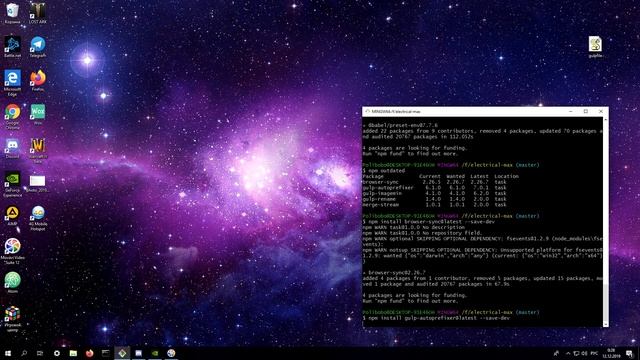The image size is (640, 360).
Task: Click the active Git Bash taskbar icon
Action: click(x=122, y=353)
